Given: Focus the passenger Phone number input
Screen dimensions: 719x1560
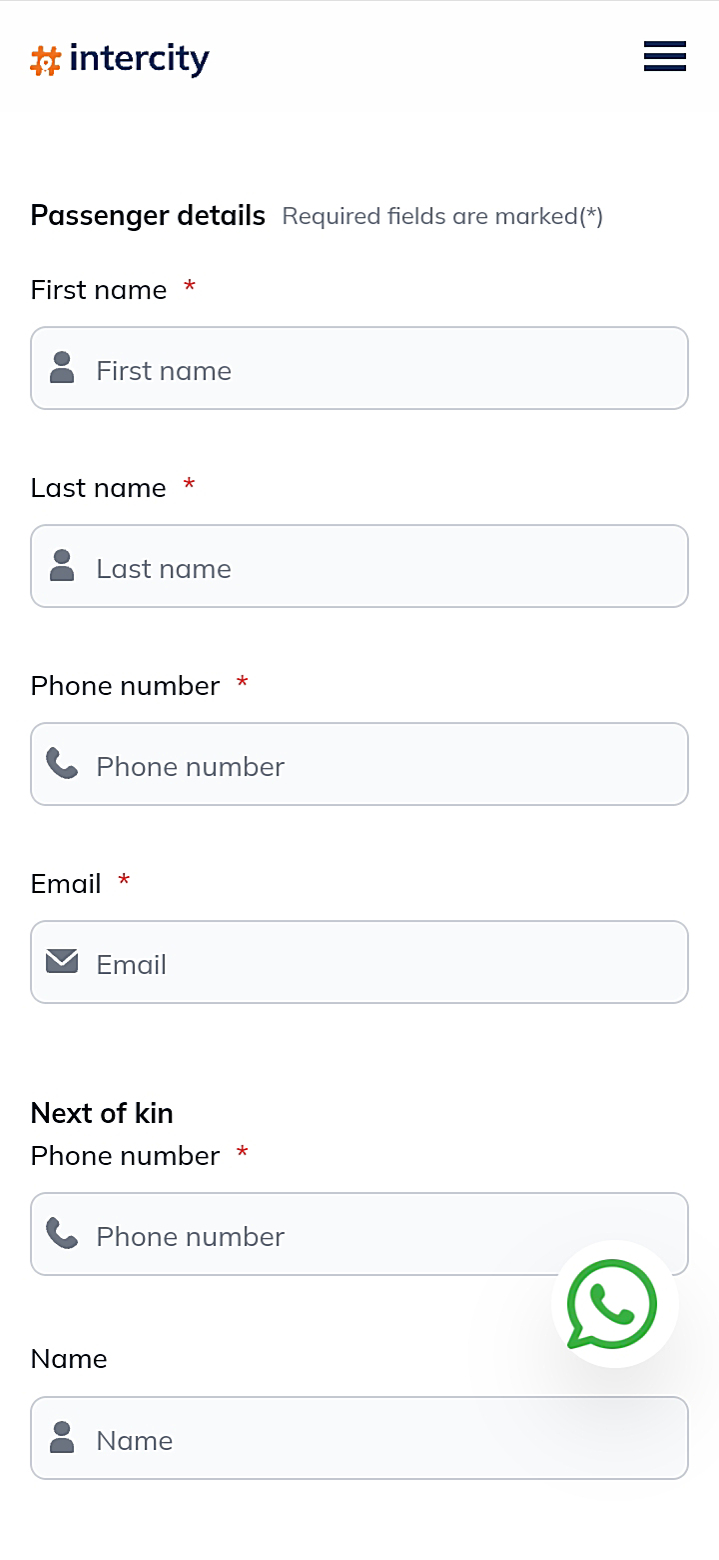Looking at the screenshot, I should point(380,765).
